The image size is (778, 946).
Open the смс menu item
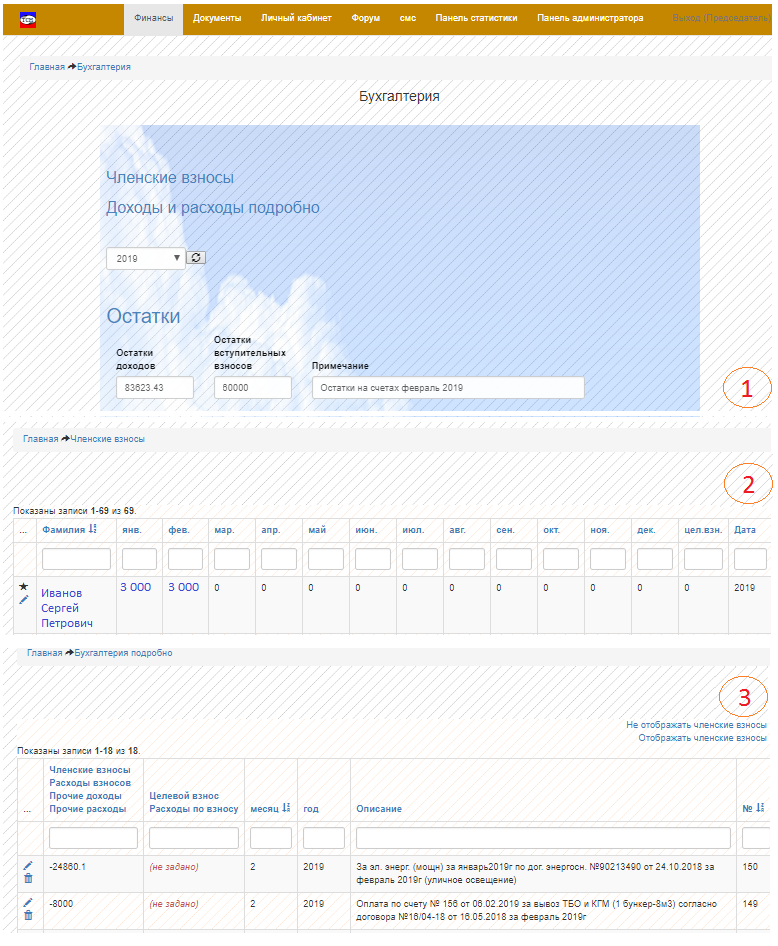pos(408,18)
